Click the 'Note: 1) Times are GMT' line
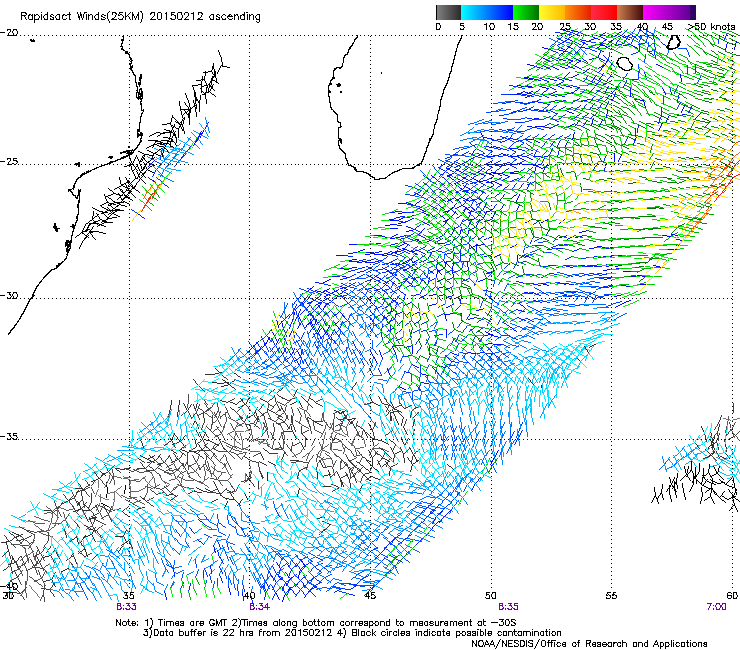Viewport: 740px width, 650px height. pyautogui.click(x=316, y=623)
